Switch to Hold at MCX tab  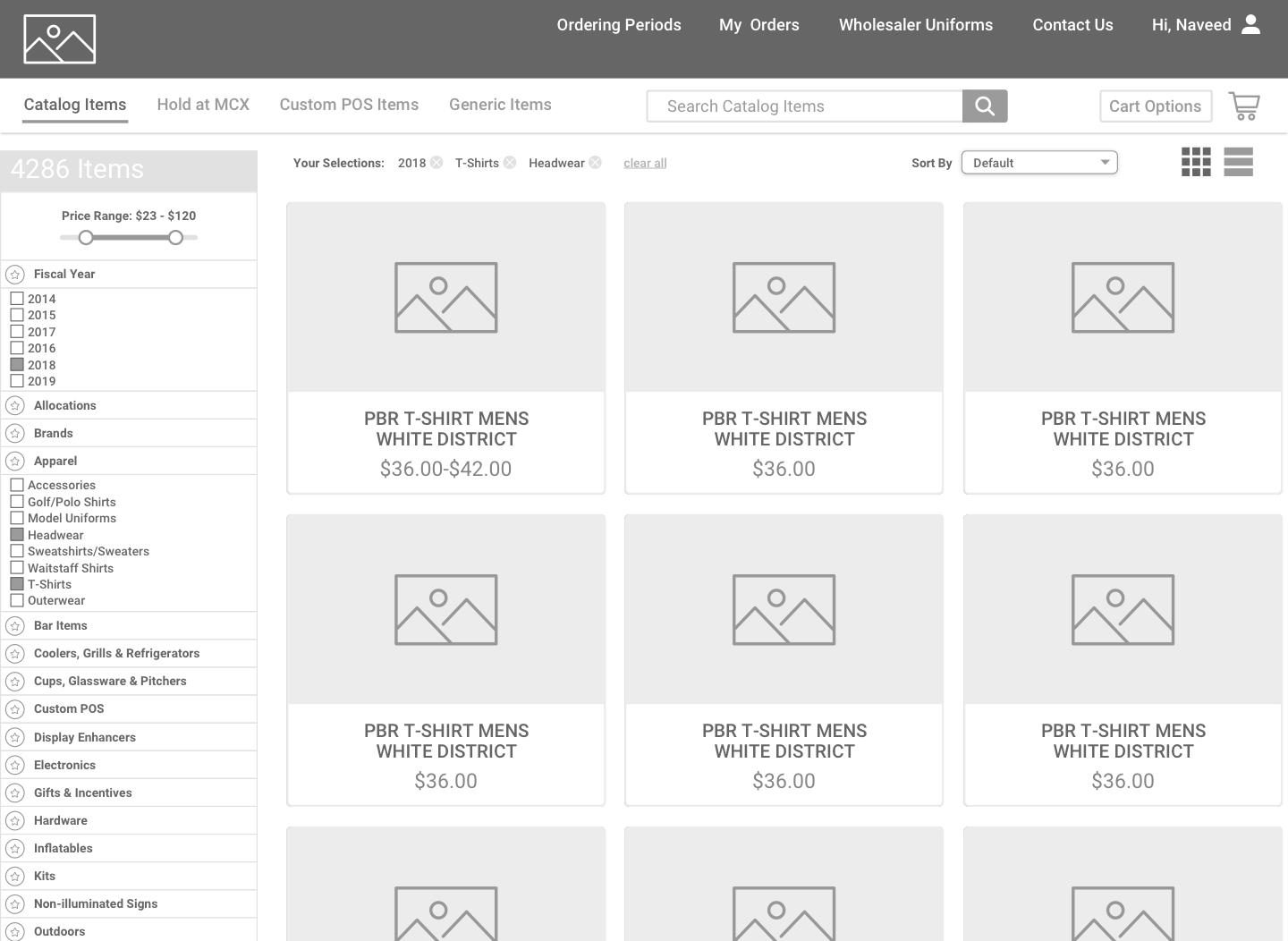point(203,105)
